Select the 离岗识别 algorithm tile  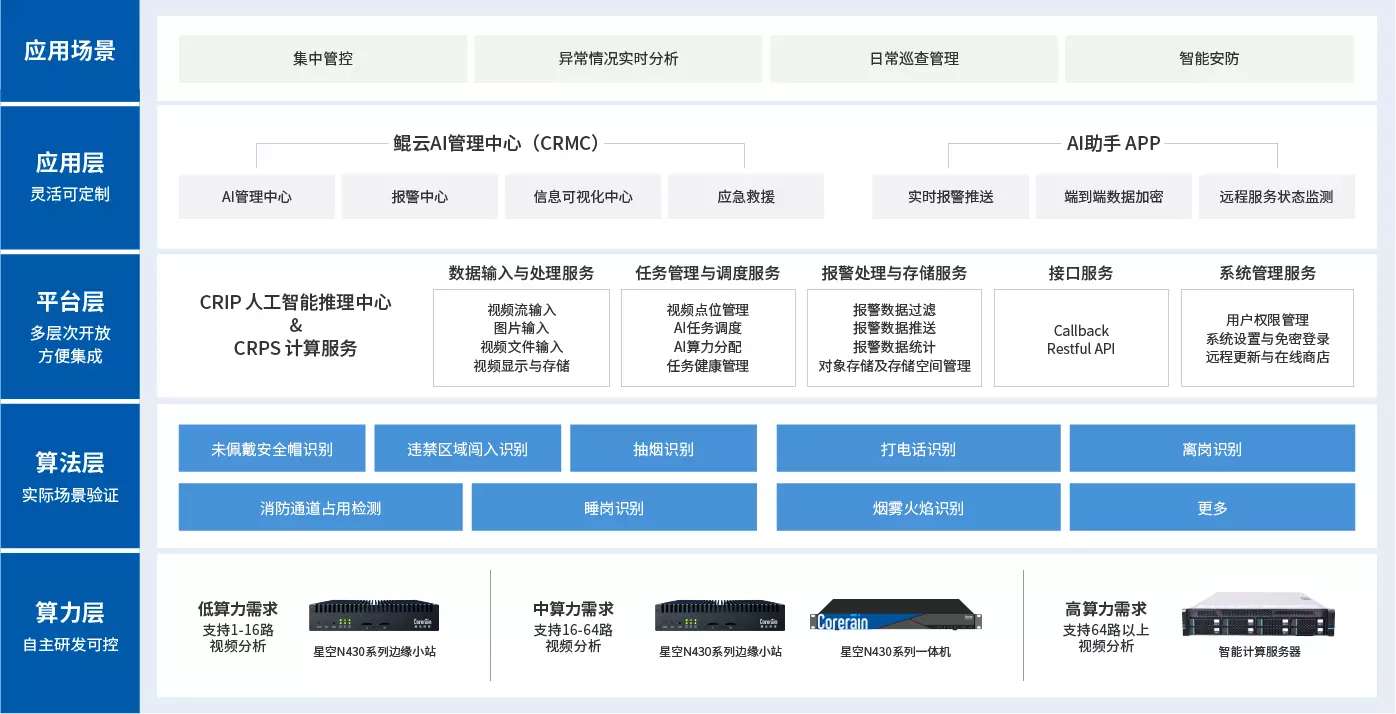coord(1212,449)
